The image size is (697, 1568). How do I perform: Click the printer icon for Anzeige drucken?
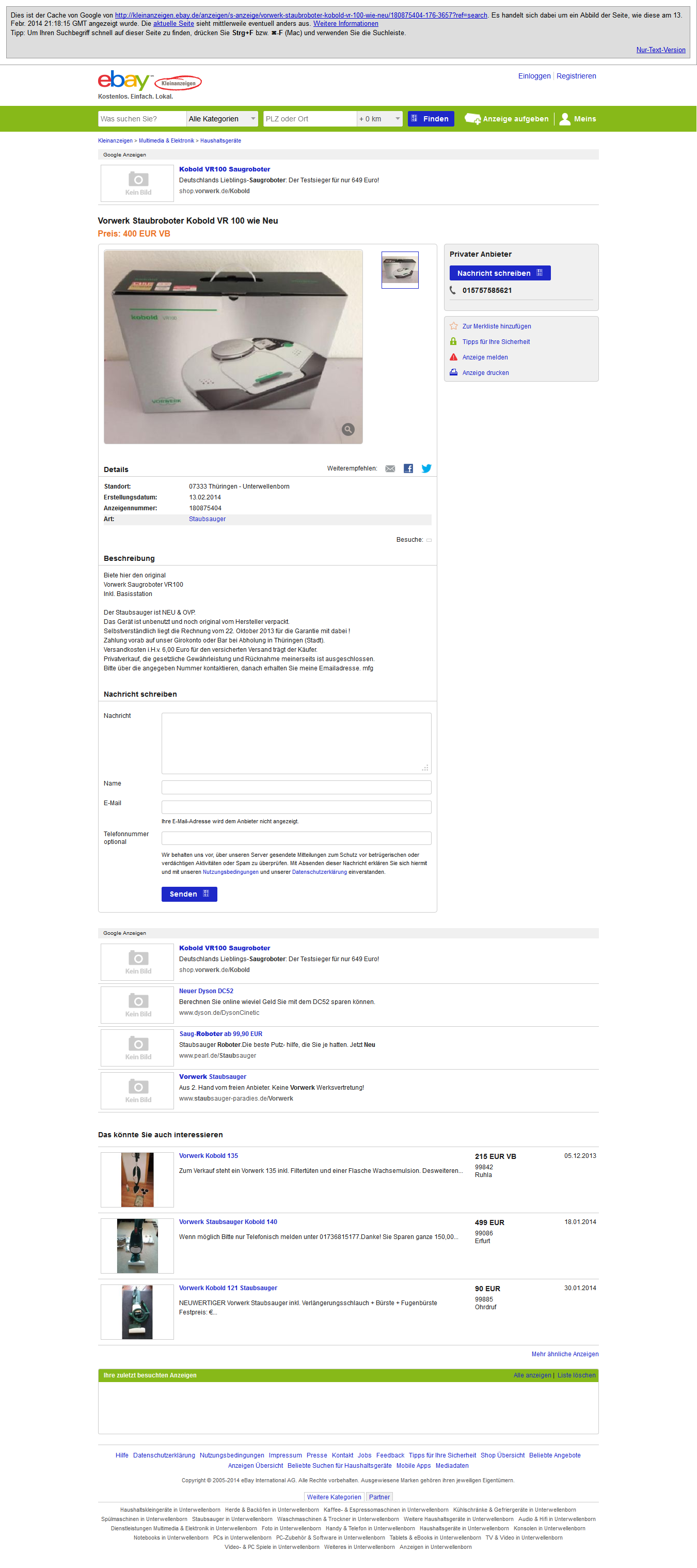pyautogui.click(x=453, y=372)
